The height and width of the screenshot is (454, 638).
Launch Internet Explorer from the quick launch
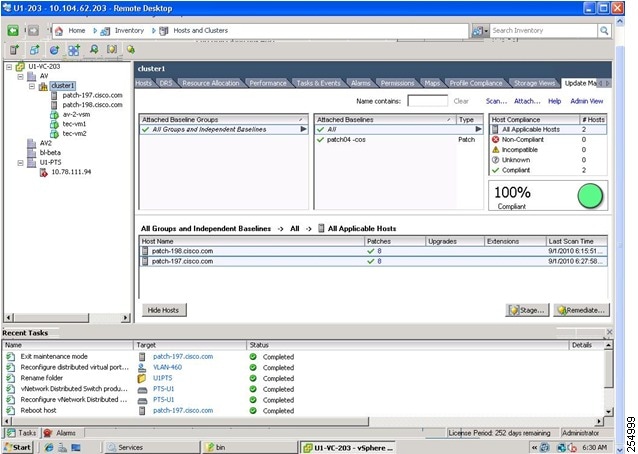pos(49,447)
